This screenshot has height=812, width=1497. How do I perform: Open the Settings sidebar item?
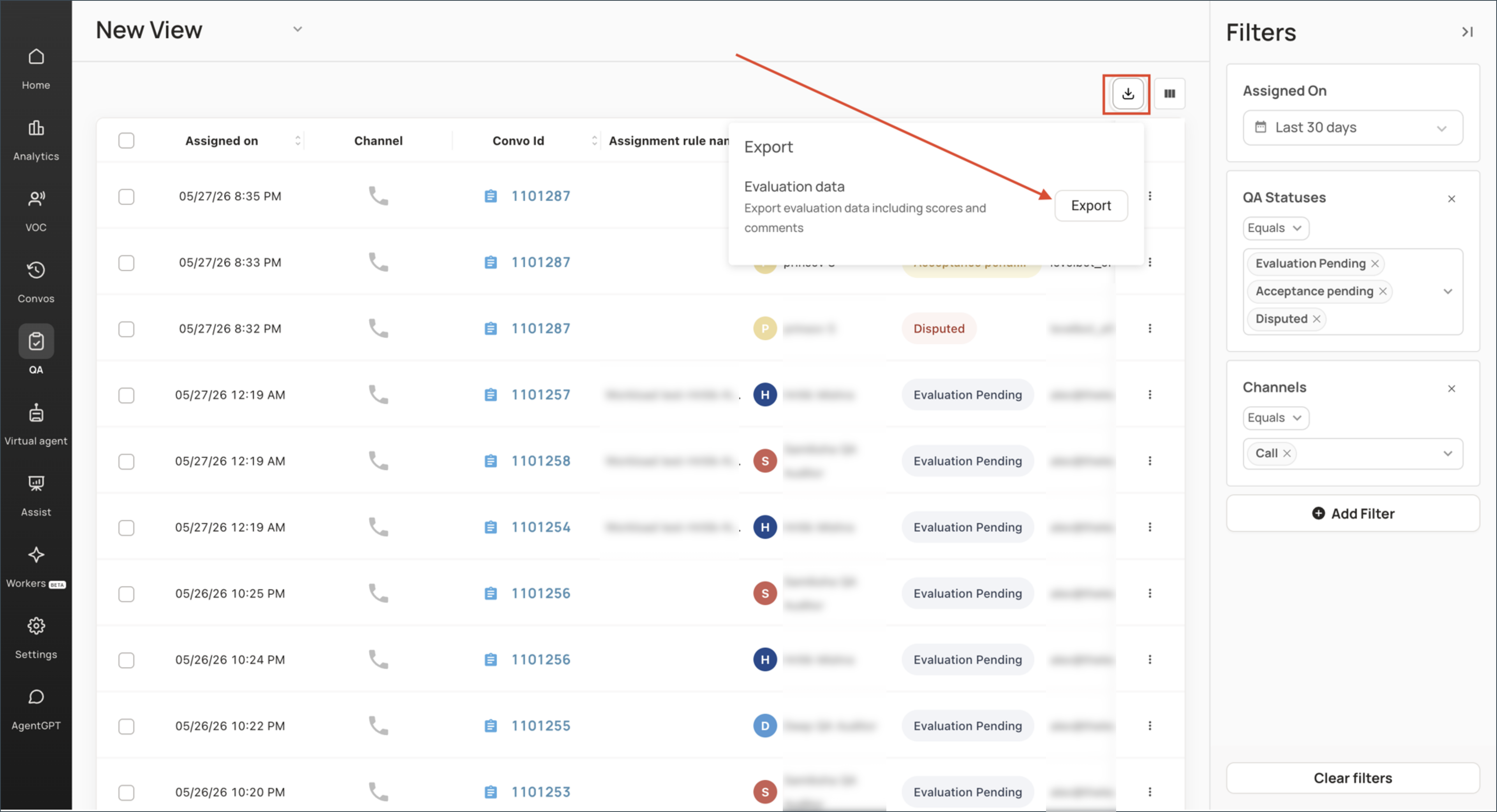36,638
